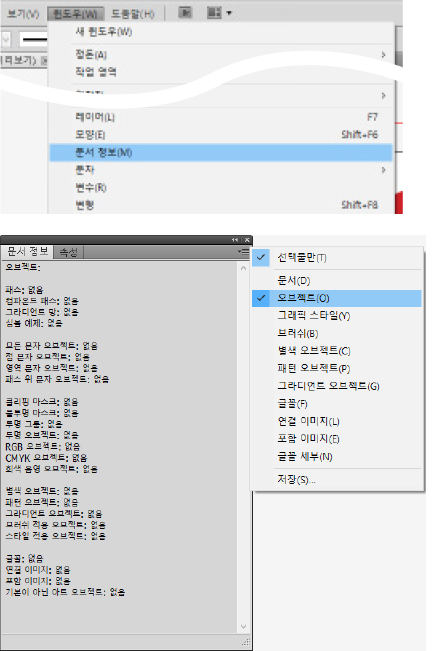Viewport: 438px width, 651px height.
Task: Choose 글꼴(F) in the flyout menu
Action: [x=337, y=404]
